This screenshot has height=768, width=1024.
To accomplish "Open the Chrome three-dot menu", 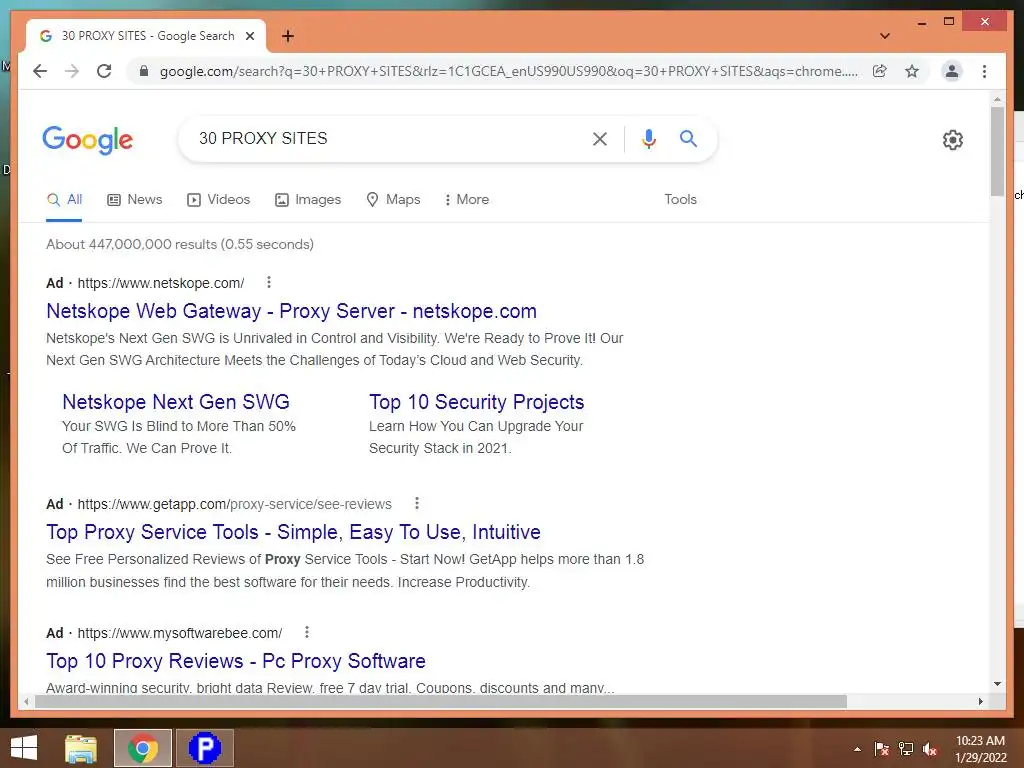I will coord(984,71).
